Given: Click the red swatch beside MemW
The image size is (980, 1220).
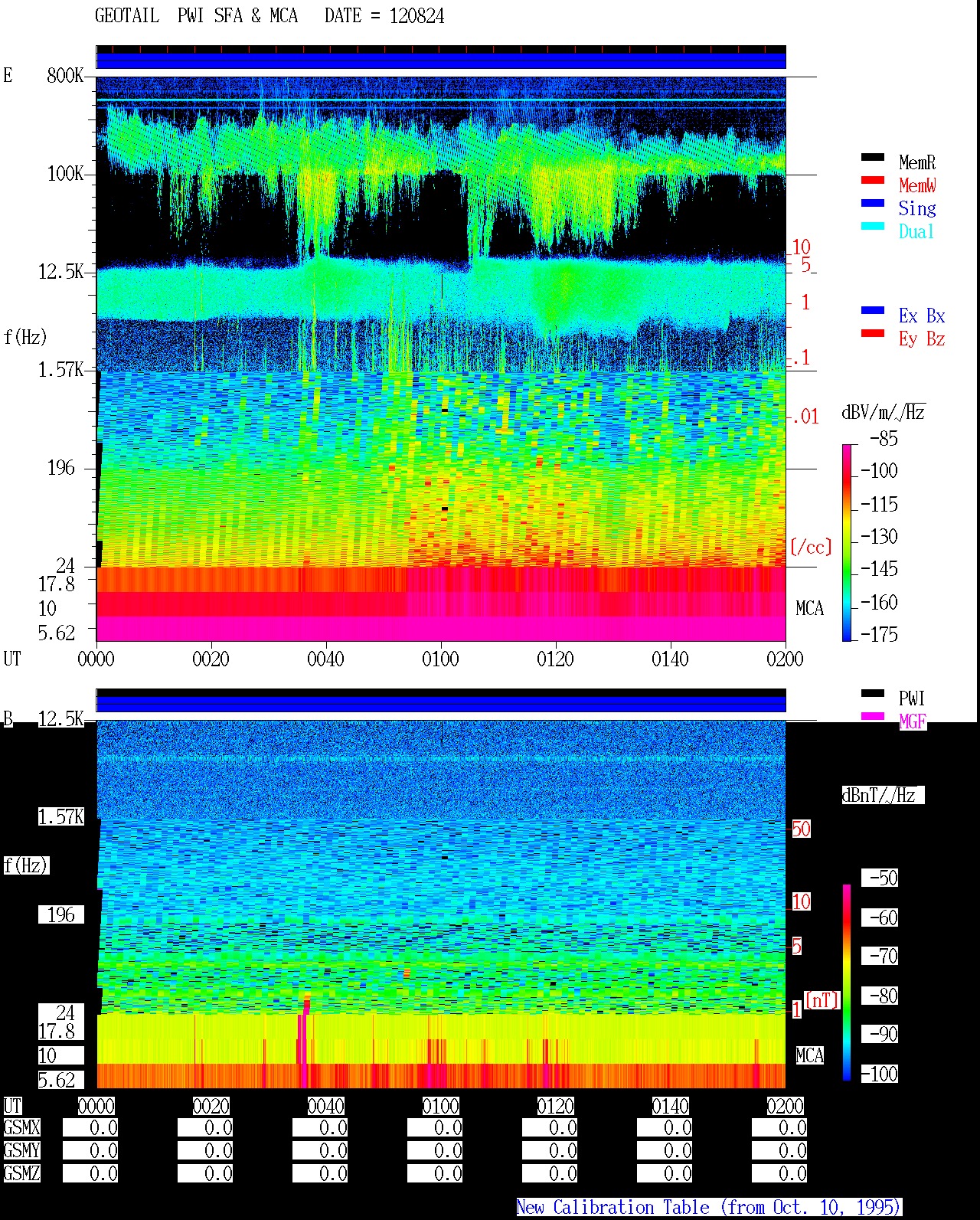Looking at the screenshot, I should coord(873,181).
